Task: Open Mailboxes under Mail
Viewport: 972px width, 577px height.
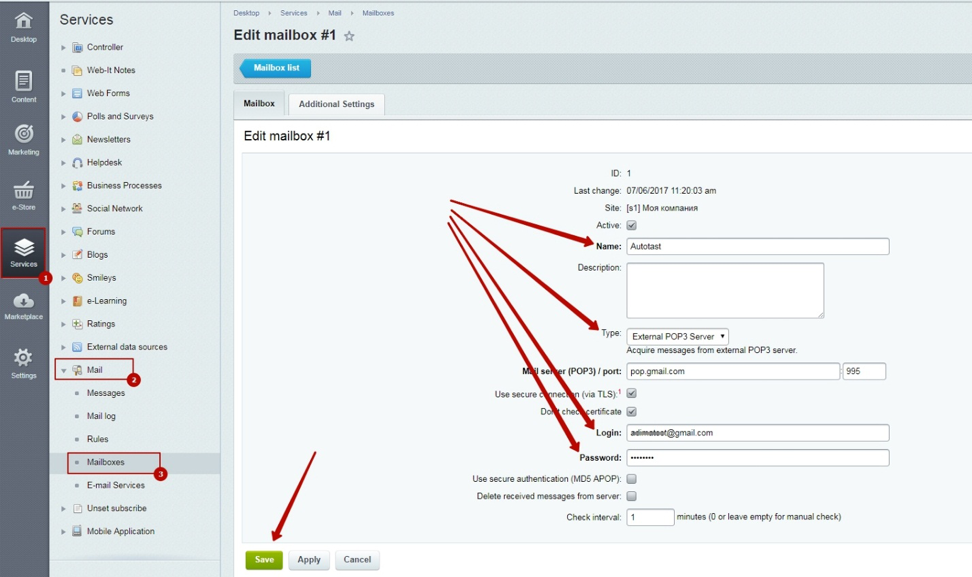Action: [x=105, y=462]
